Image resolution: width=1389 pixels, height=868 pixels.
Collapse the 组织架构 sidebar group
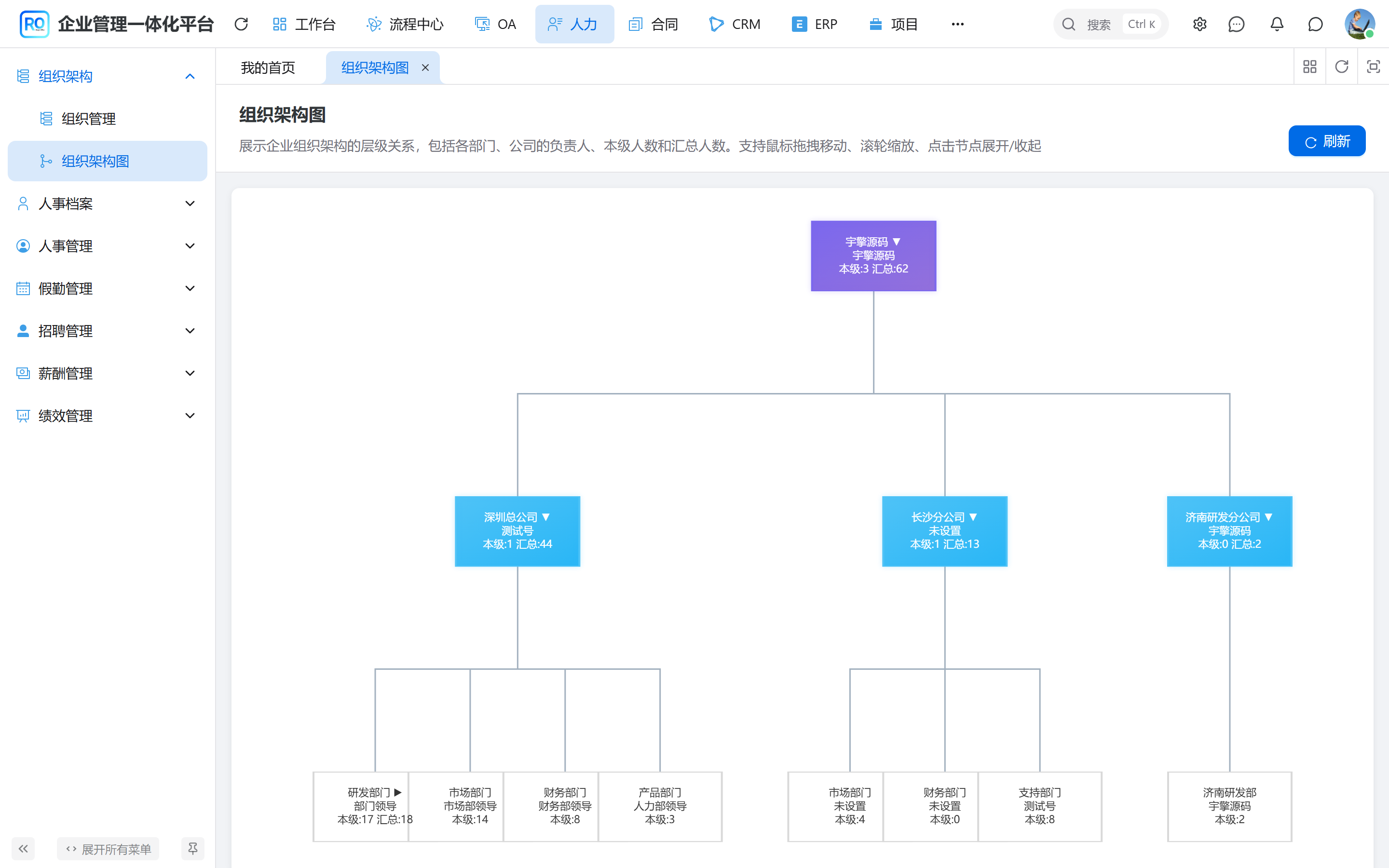tap(108, 76)
